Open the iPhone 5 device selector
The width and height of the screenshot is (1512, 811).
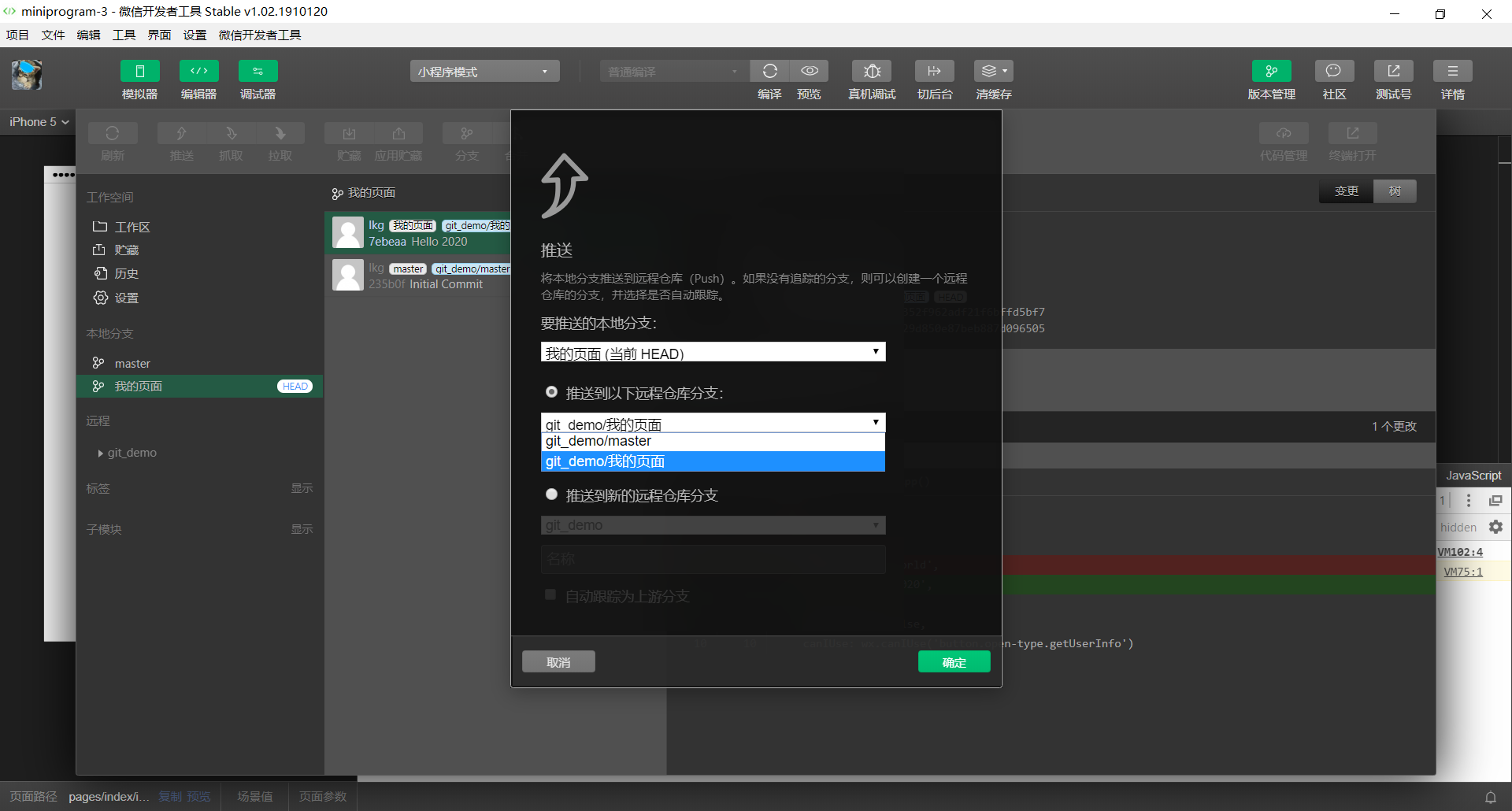[x=39, y=122]
